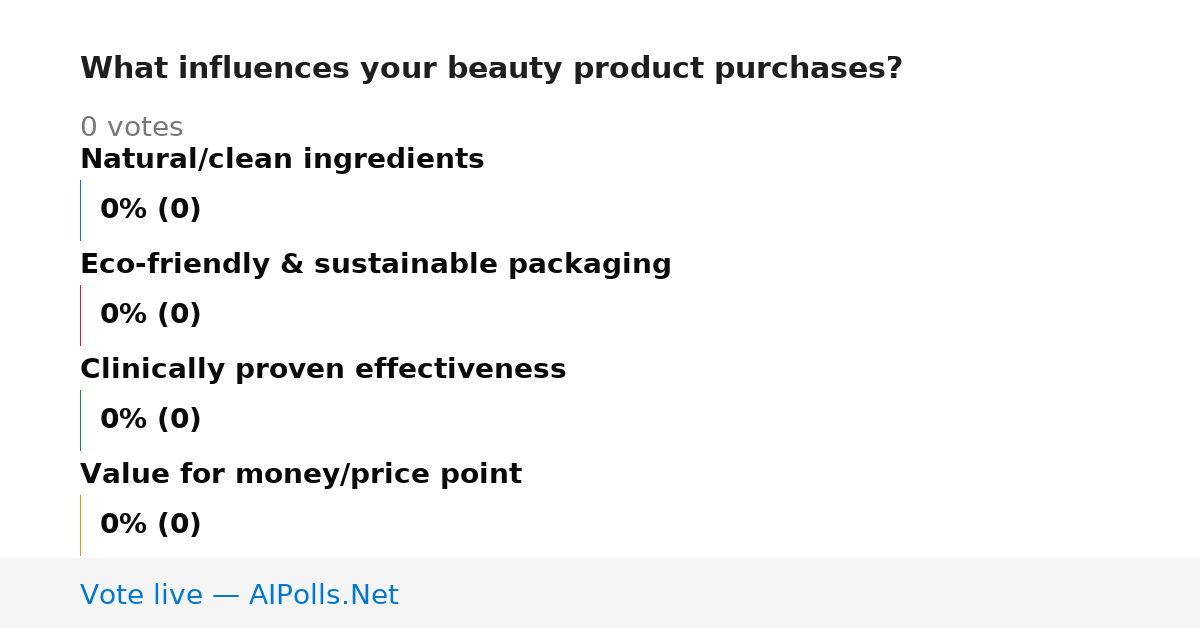Click the red bar for Eco-friendly packaging

pyautogui.click(x=80, y=315)
